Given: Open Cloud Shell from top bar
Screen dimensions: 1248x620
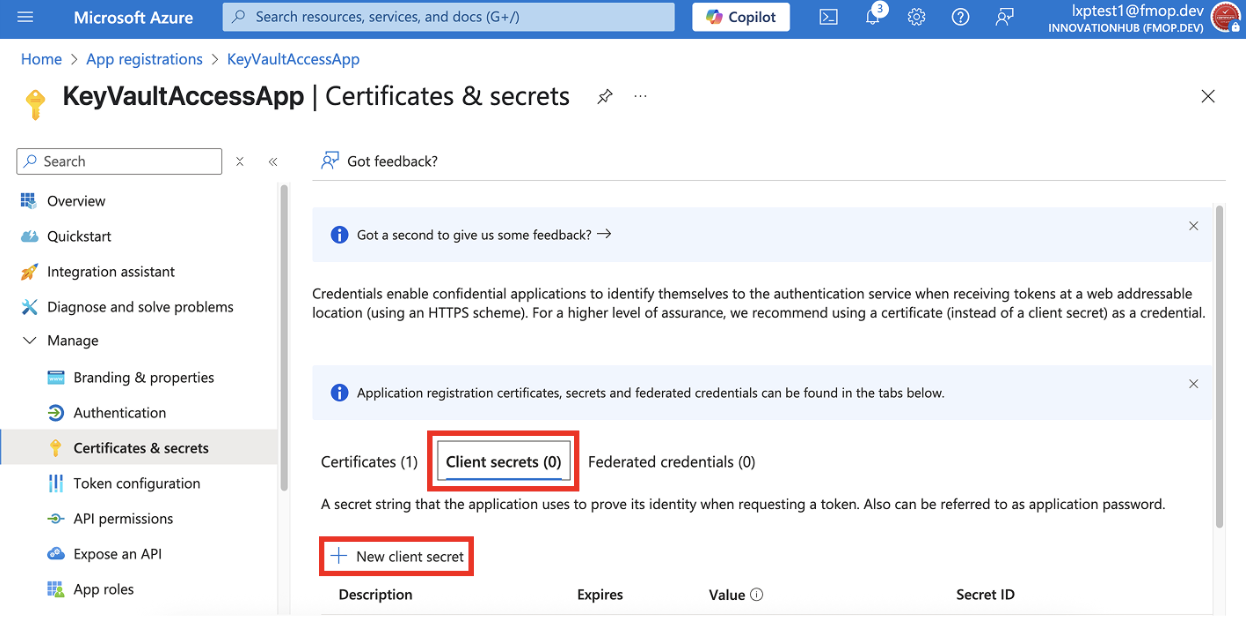Looking at the screenshot, I should coord(829,17).
